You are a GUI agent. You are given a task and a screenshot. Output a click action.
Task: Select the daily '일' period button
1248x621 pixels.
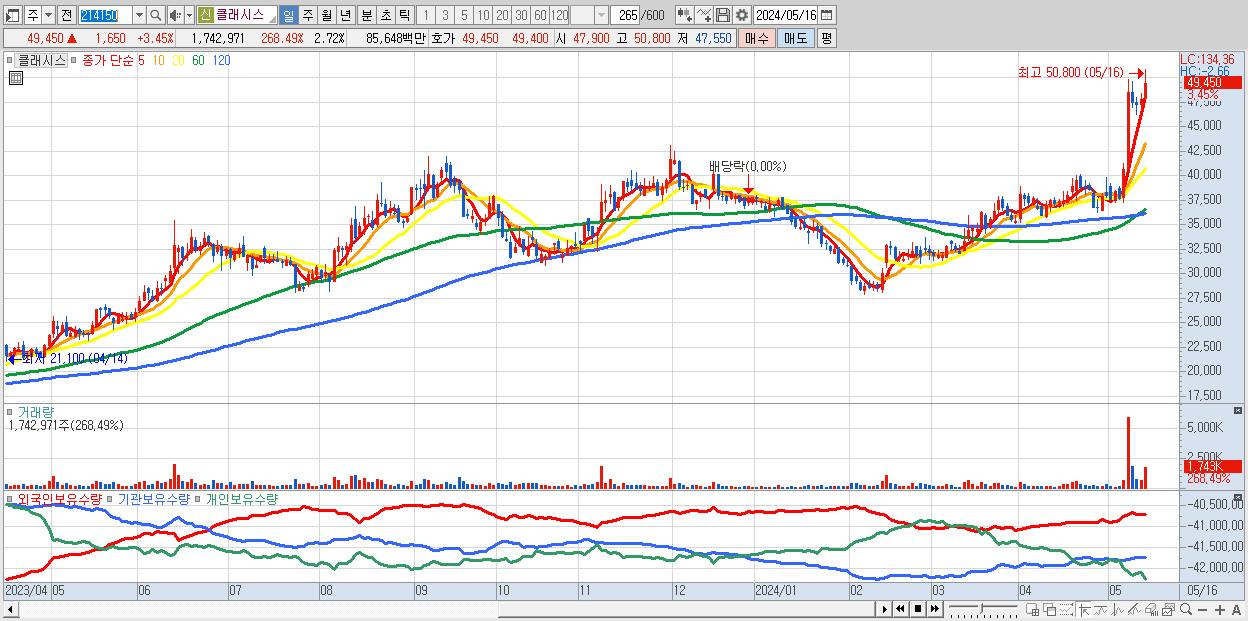(288, 15)
